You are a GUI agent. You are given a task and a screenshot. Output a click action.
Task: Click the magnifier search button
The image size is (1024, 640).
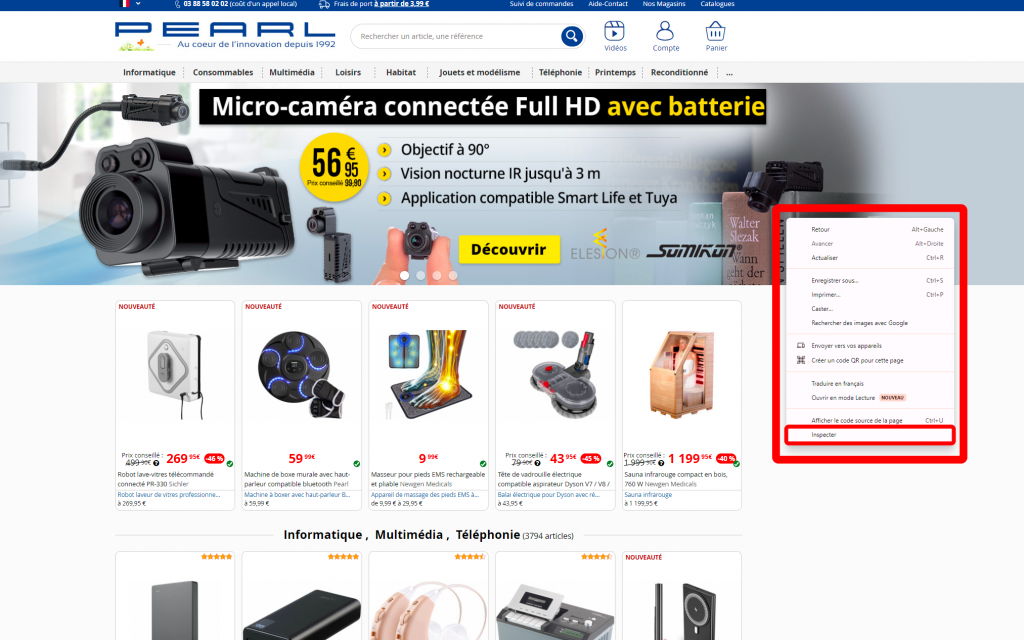coord(571,37)
